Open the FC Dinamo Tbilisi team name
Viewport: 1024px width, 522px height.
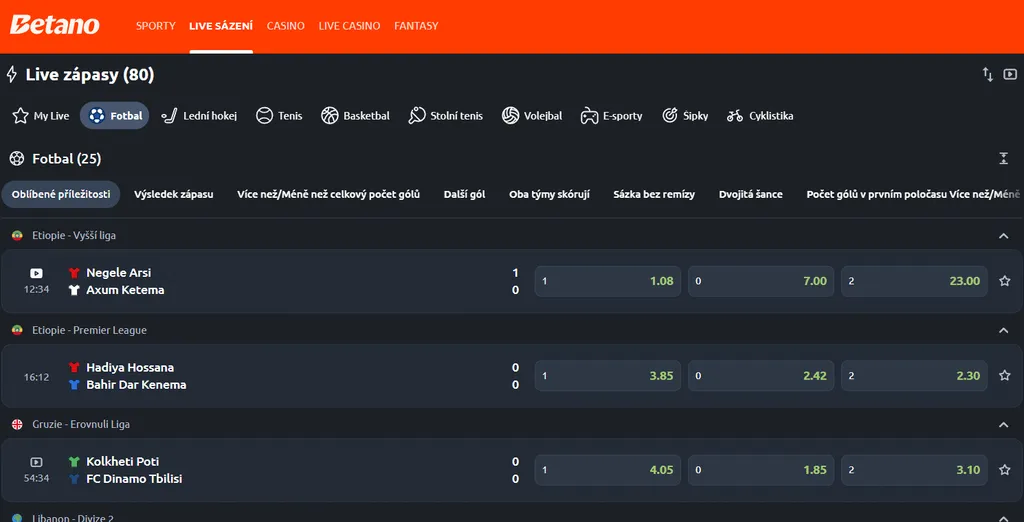[134, 479]
